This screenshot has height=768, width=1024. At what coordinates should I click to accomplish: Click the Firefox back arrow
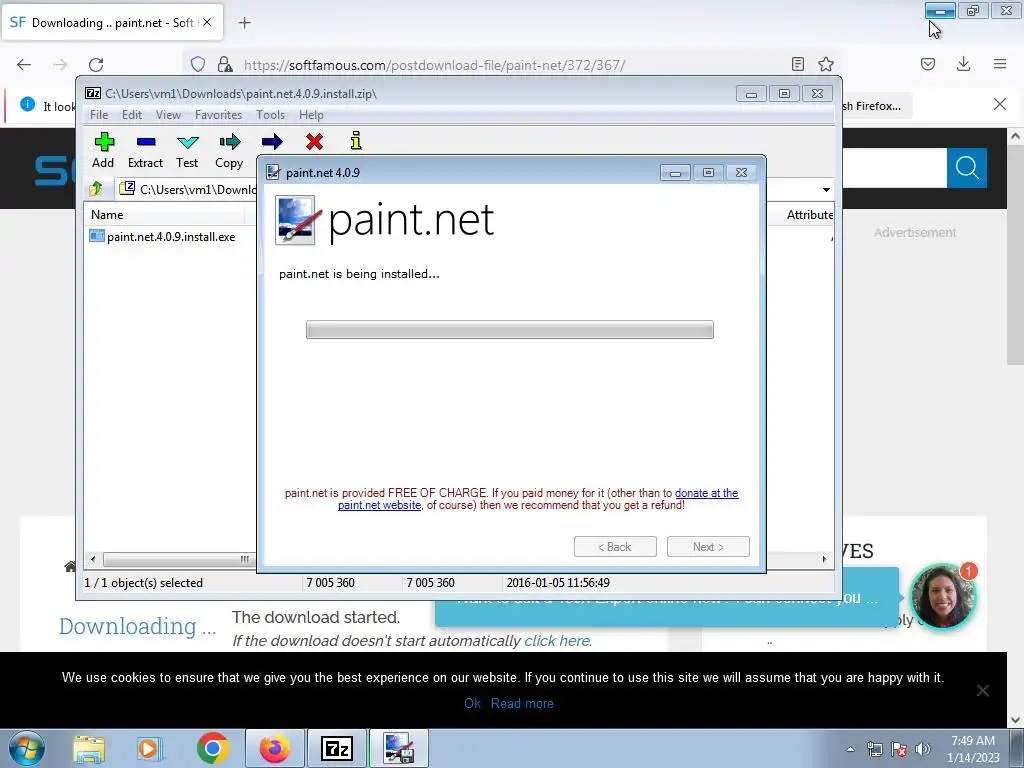(24, 64)
